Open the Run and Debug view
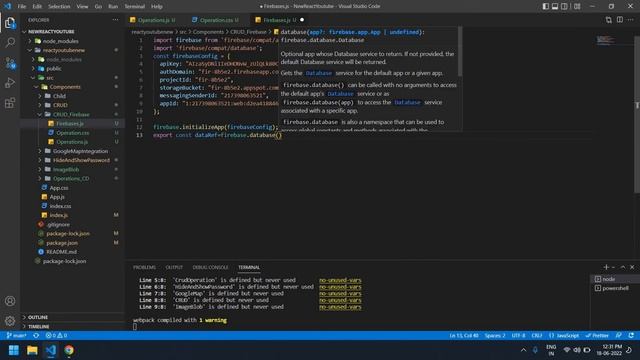640x360 pixels. tap(10, 83)
